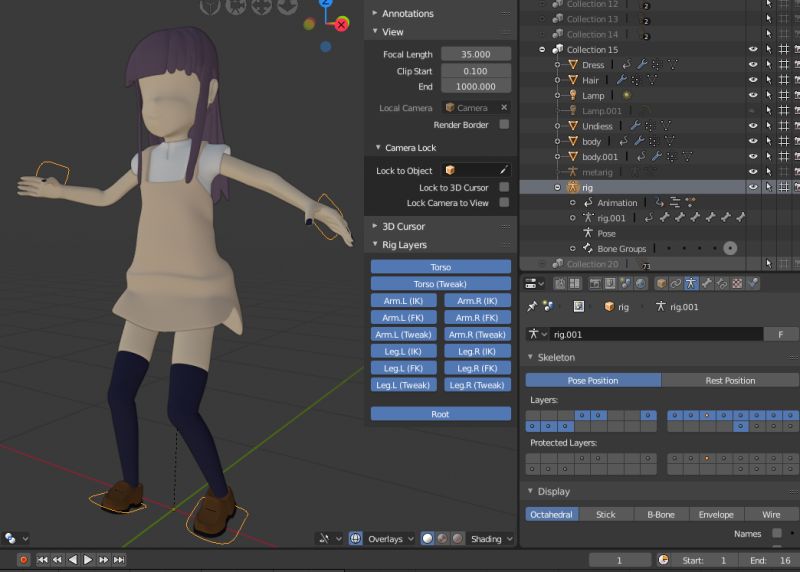Choose Envelope bone display
800x572 pixels.
click(x=716, y=514)
